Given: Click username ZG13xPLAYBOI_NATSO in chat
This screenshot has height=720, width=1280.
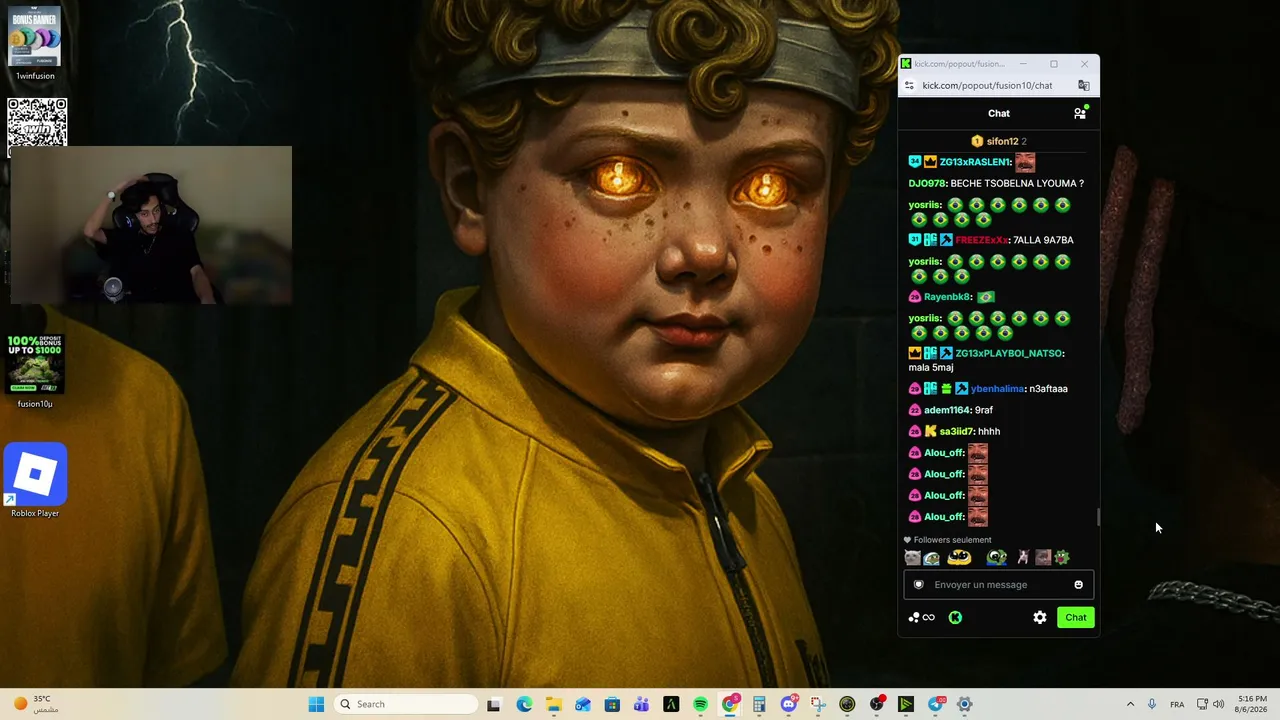Looking at the screenshot, I should tap(1008, 353).
